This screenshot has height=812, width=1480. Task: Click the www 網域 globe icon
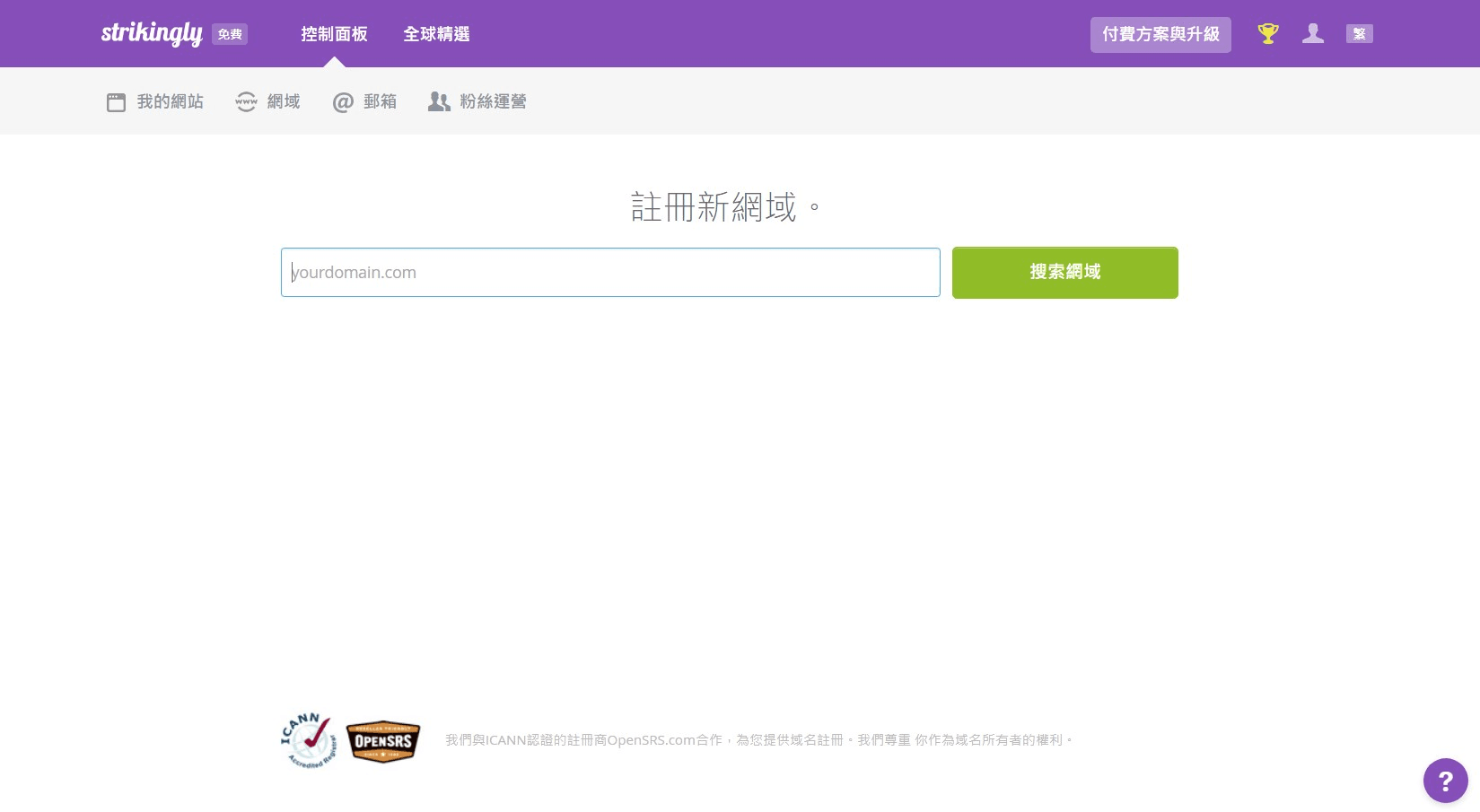coord(246,102)
